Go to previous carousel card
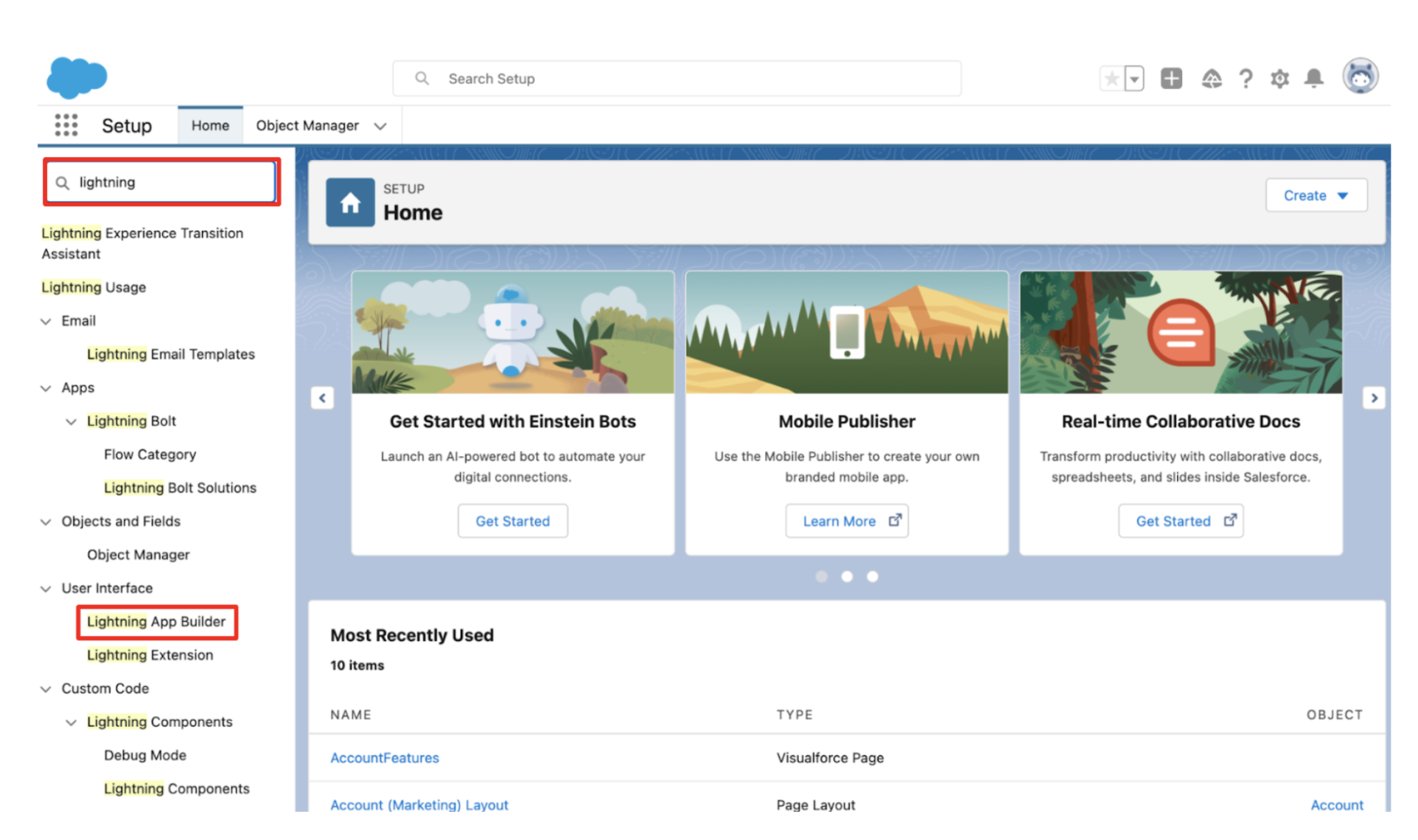1418x840 pixels. (x=322, y=398)
